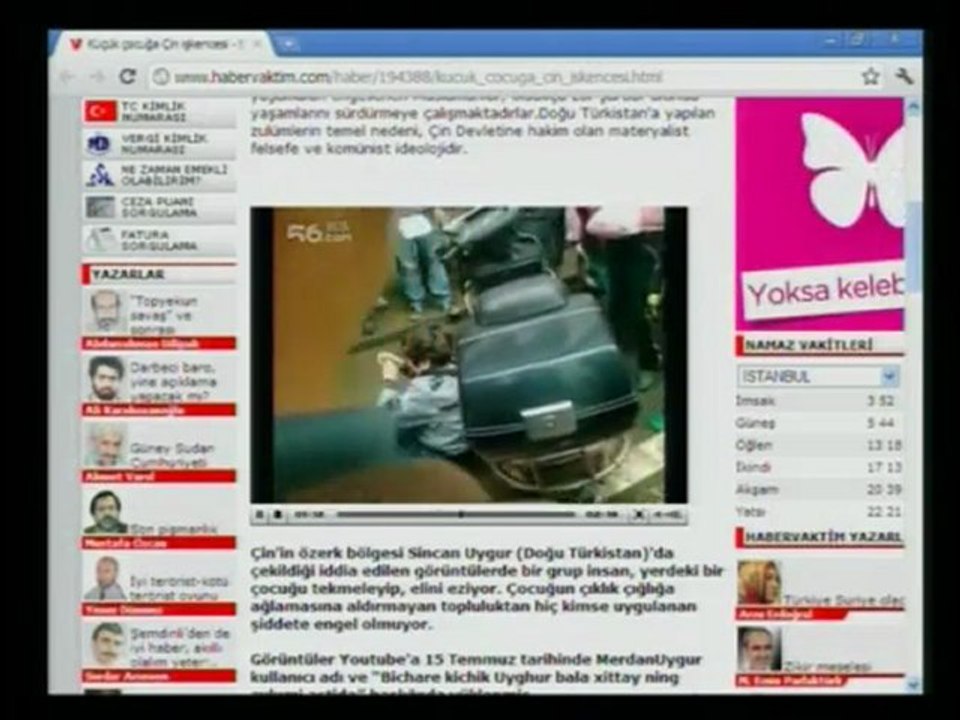Viewport: 960px width, 720px height.
Task: Click the site info icon in address bar
Action: click(161, 77)
